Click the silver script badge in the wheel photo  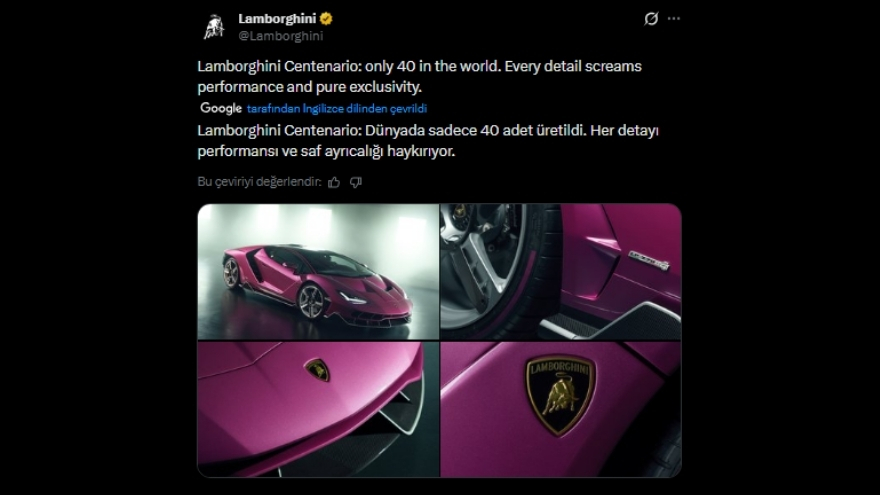(x=649, y=260)
